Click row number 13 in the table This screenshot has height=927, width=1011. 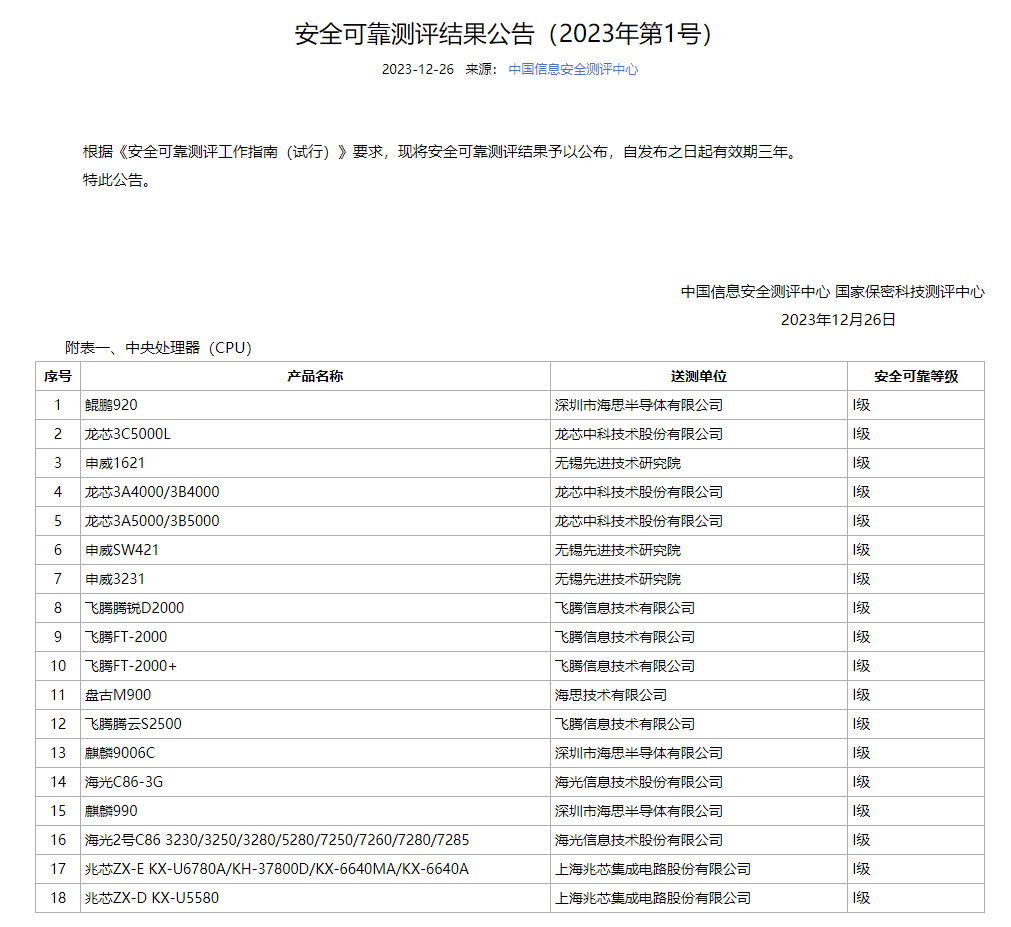tap(58, 754)
